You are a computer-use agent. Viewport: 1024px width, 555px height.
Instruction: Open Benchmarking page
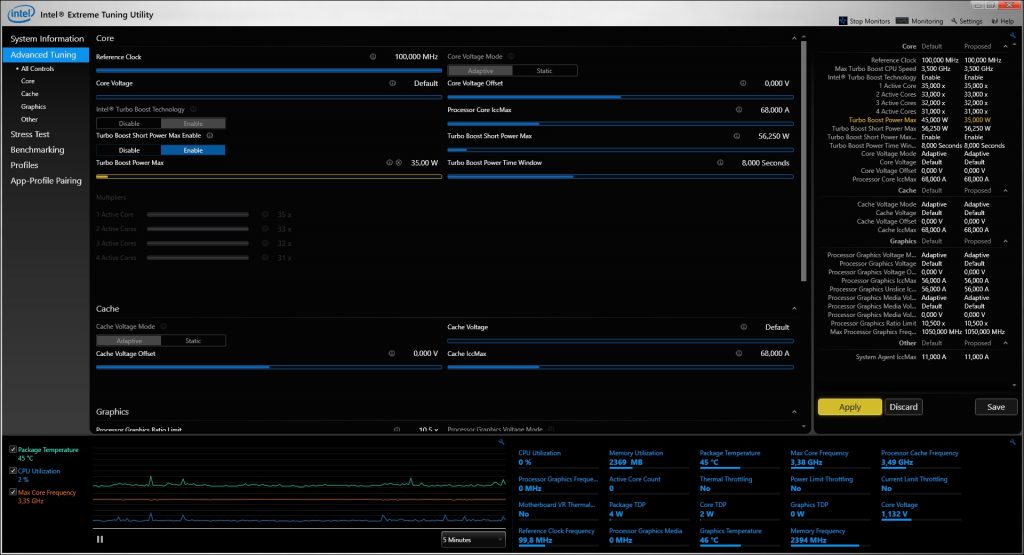(x=37, y=150)
